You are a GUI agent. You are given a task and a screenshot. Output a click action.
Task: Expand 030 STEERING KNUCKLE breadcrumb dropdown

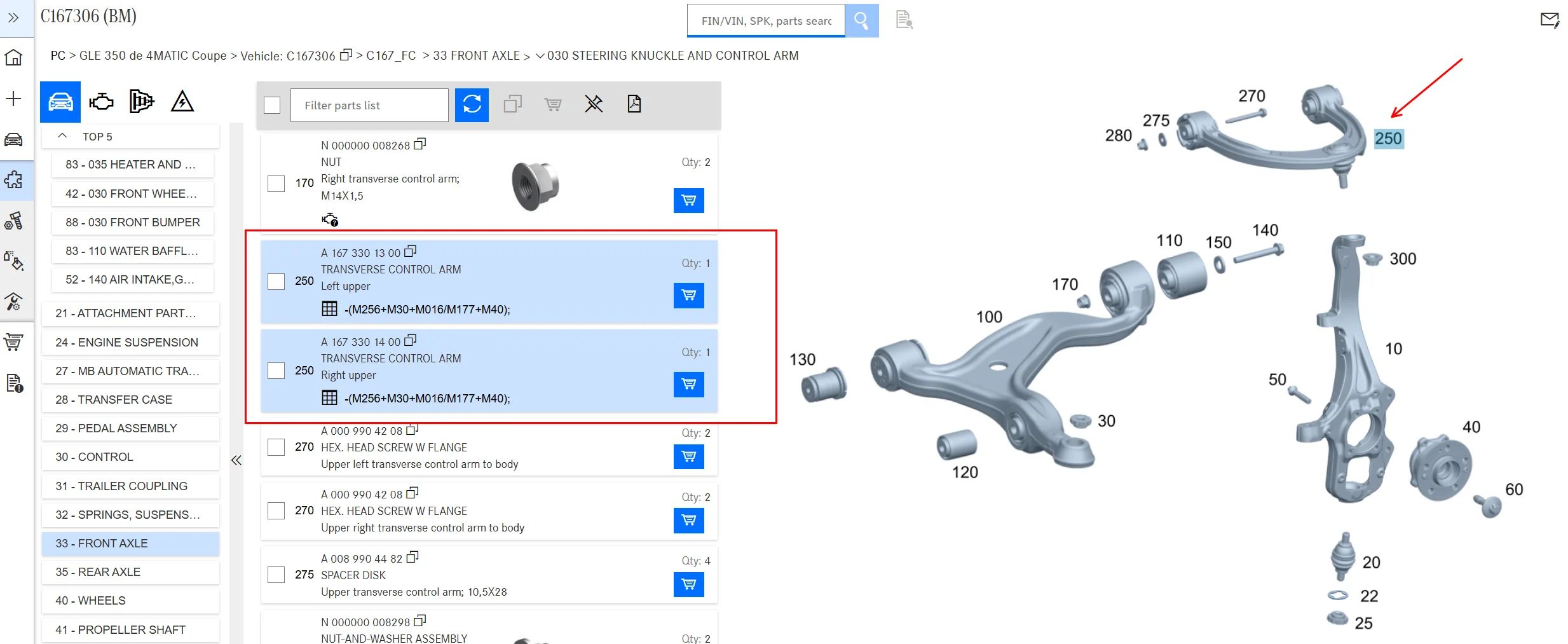click(540, 56)
